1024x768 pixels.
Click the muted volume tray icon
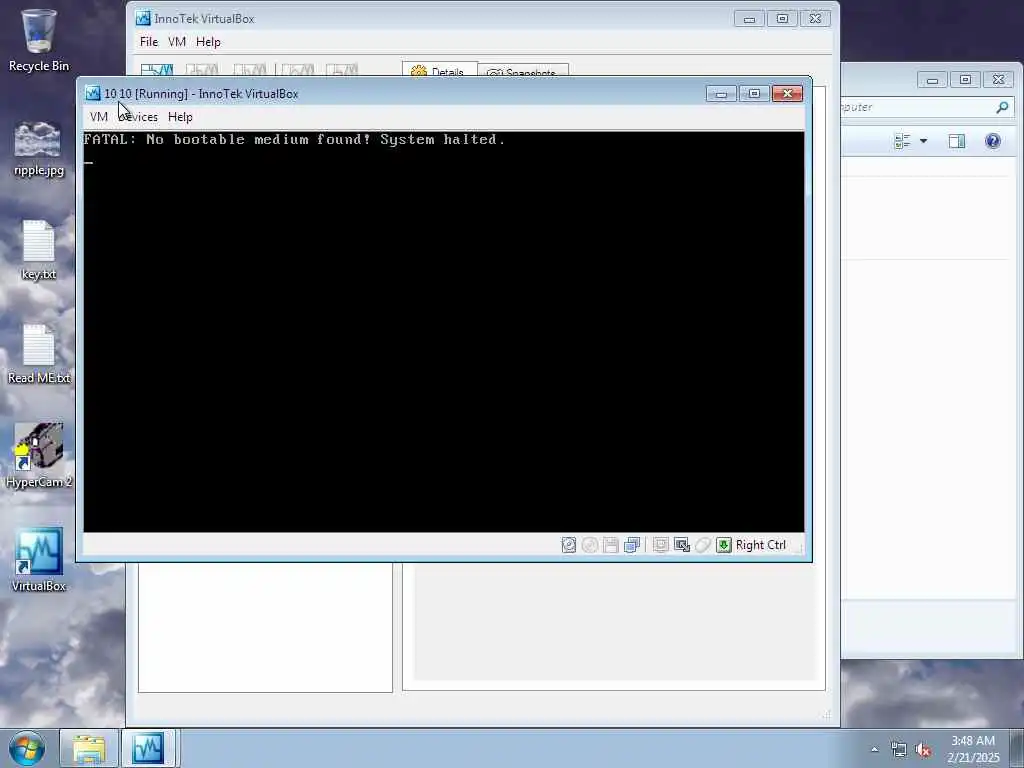(x=923, y=750)
